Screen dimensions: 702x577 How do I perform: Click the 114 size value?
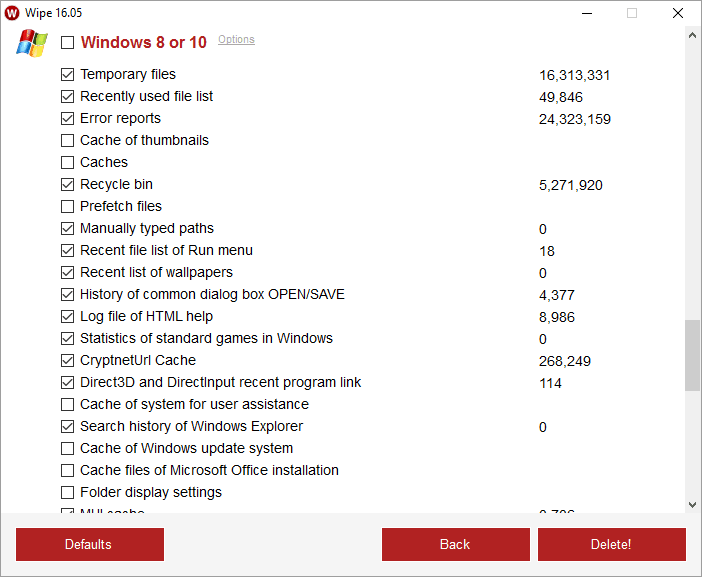coord(550,383)
